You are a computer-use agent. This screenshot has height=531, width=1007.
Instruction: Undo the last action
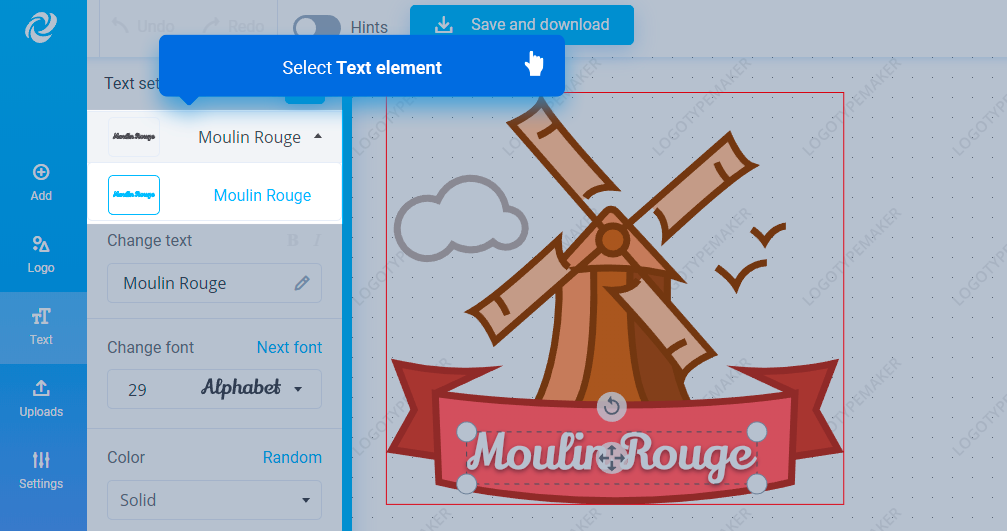[x=143, y=26]
